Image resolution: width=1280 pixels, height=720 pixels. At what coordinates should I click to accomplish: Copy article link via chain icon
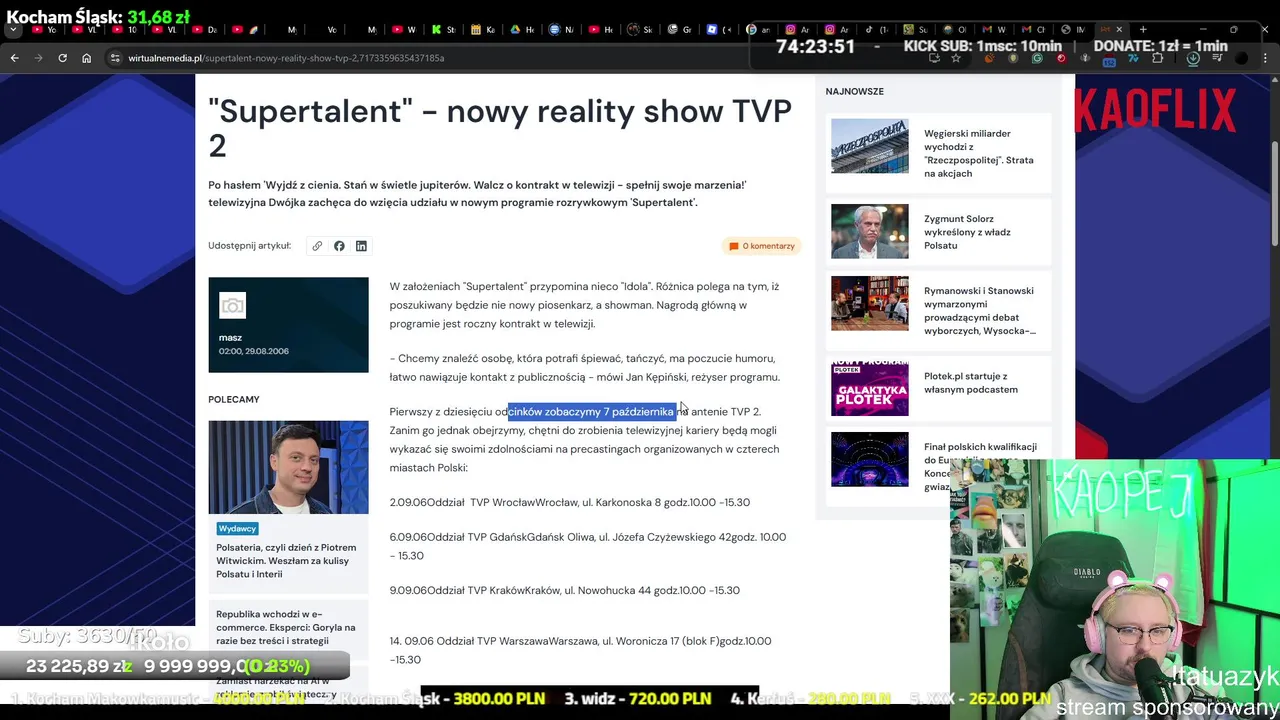click(317, 246)
